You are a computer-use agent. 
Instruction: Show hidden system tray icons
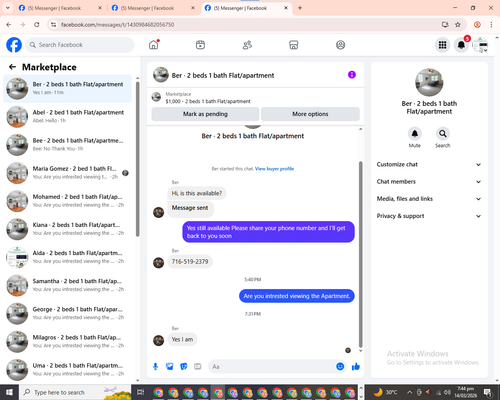[x=410, y=392]
